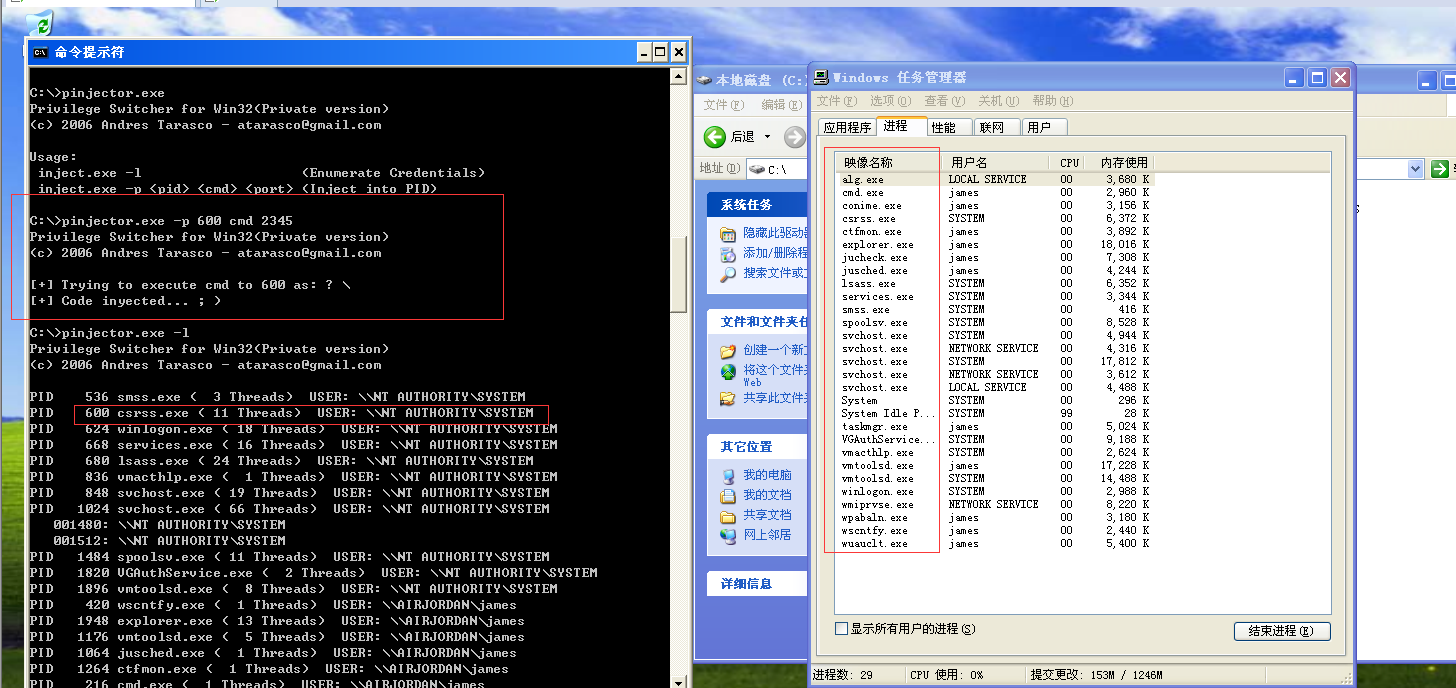1456x688 pixels.
Task: Click the publish to Web globe icon
Action: click(x=728, y=371)
